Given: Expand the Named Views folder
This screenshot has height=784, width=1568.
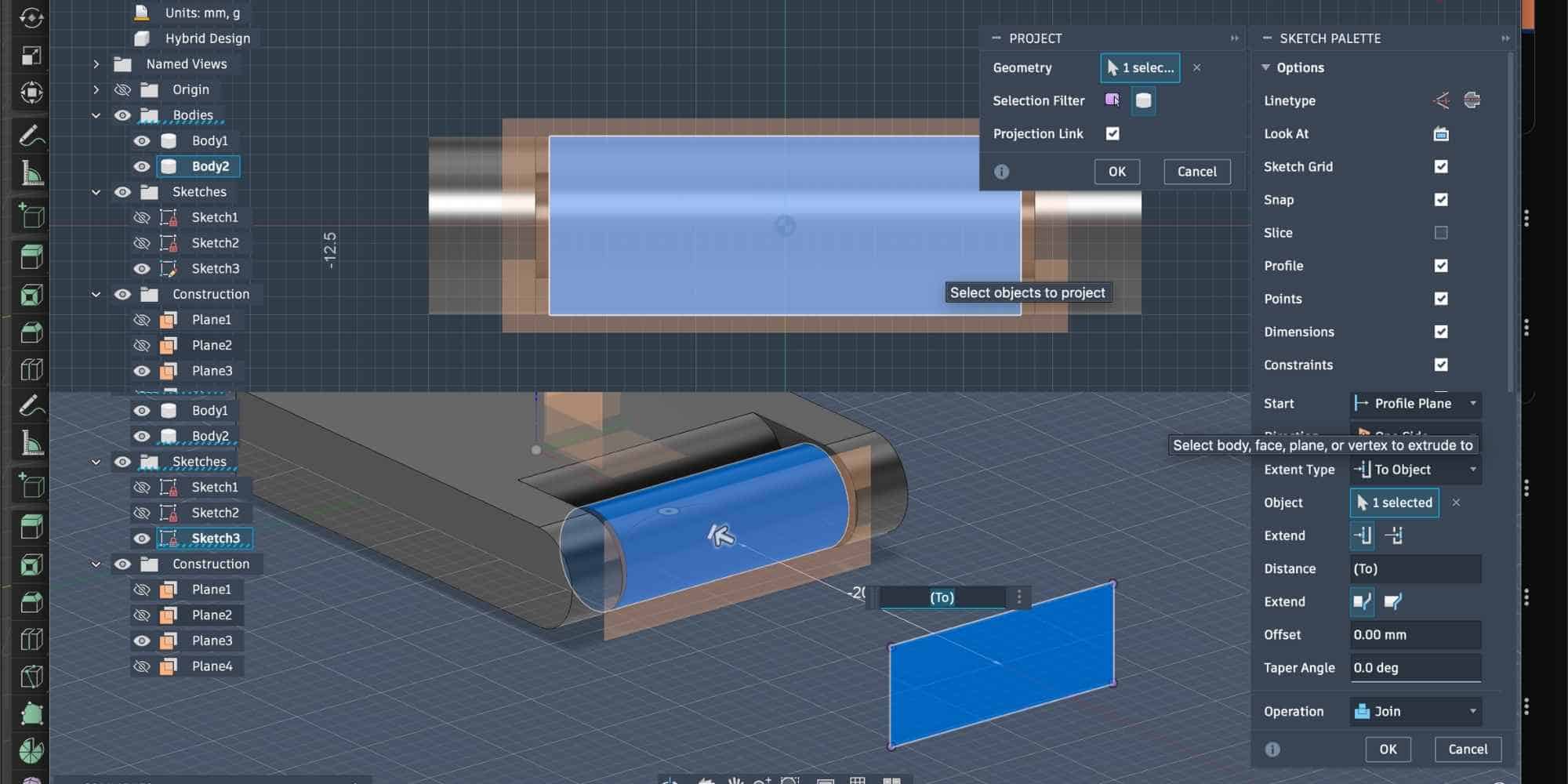Looking at the screenshot, I should click(96, 64).
